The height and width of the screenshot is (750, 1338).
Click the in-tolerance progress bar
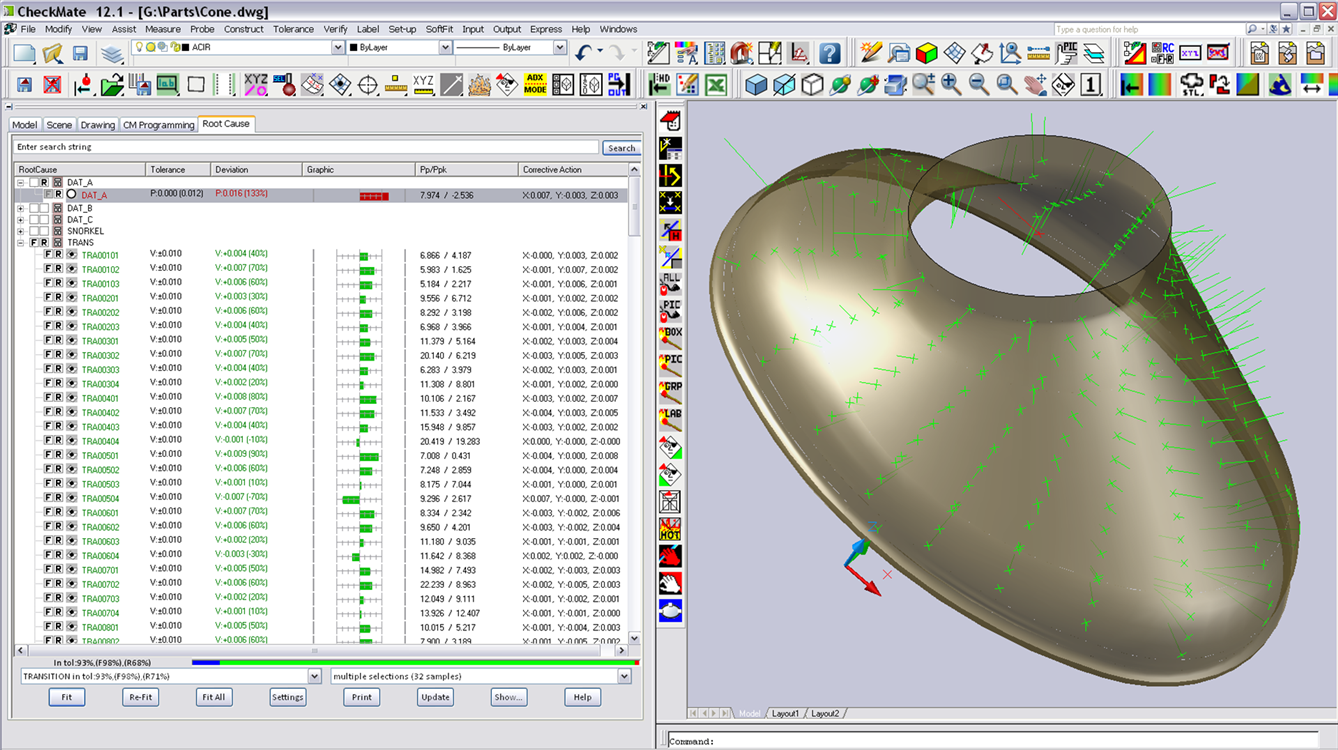pos(415,662)
